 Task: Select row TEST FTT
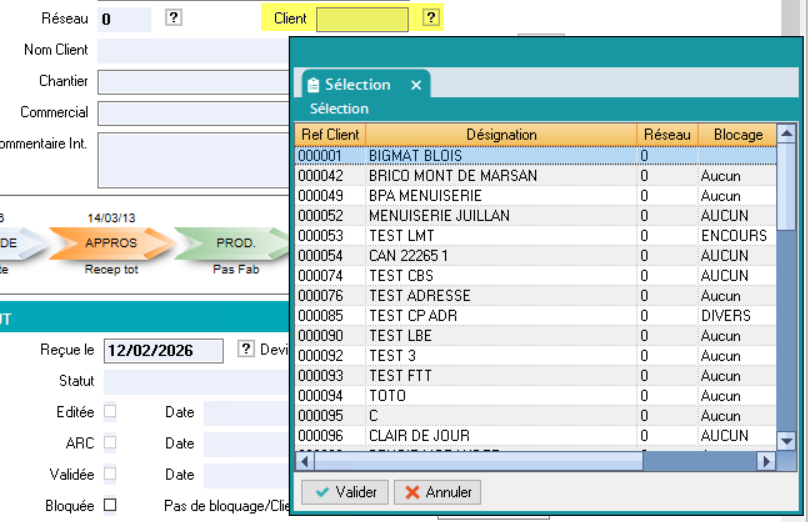click(x=536, y=376)
